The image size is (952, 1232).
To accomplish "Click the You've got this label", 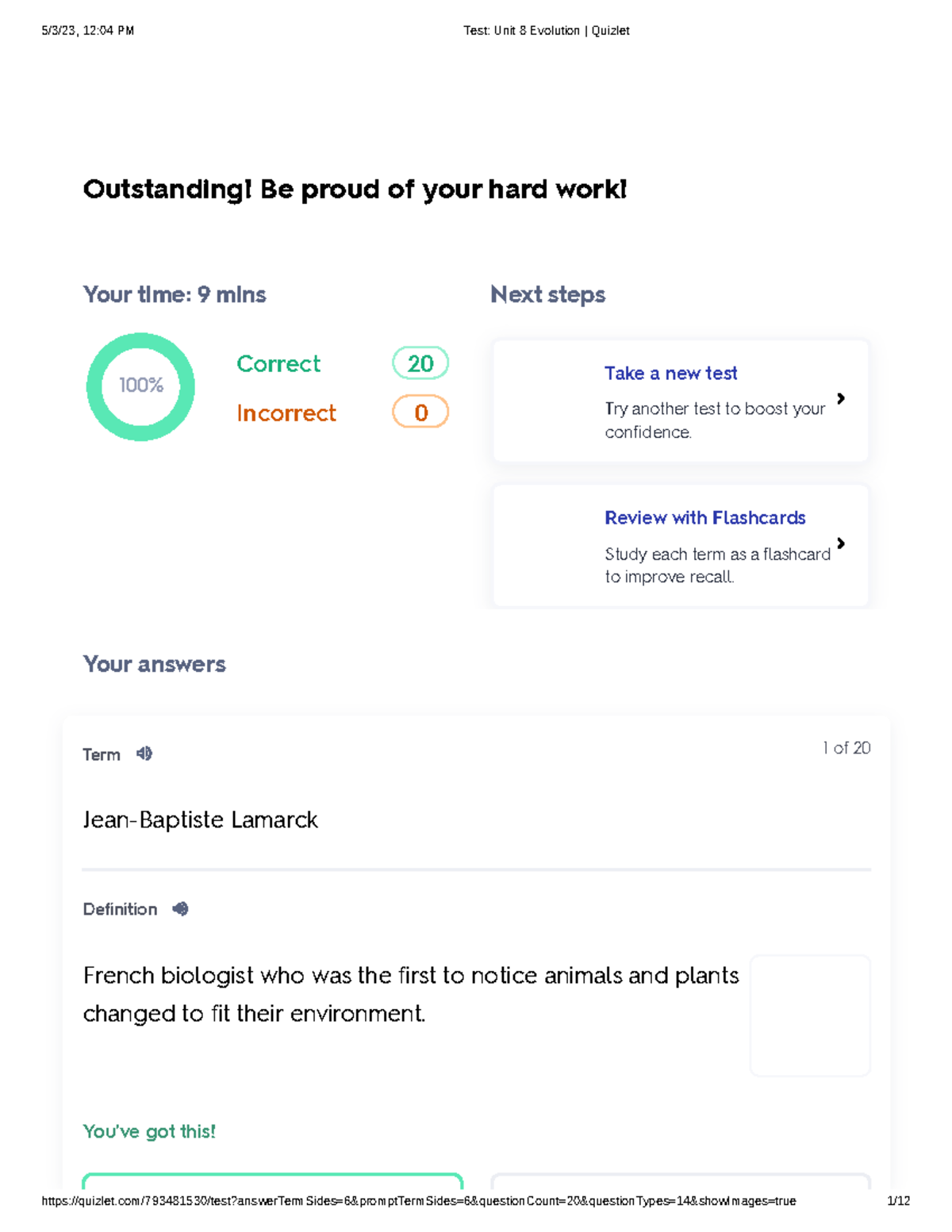I will (149, 1131).
